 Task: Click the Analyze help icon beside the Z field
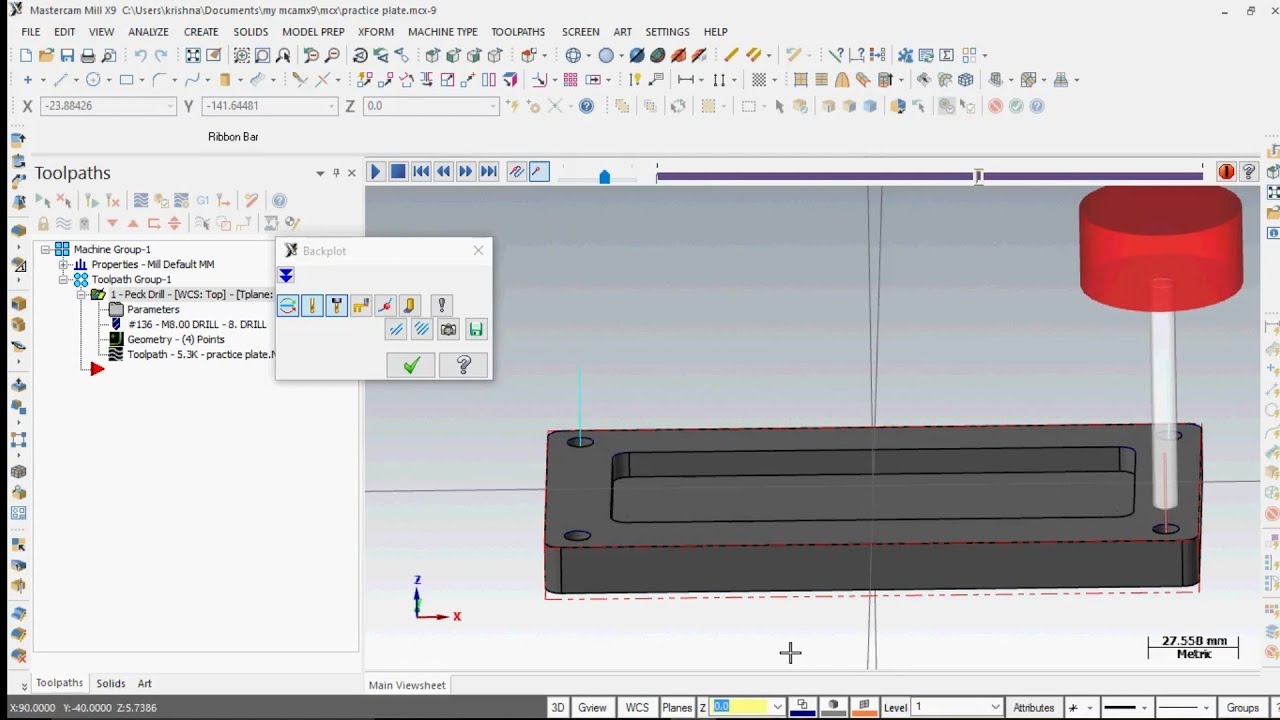click(x=587, y=106)
